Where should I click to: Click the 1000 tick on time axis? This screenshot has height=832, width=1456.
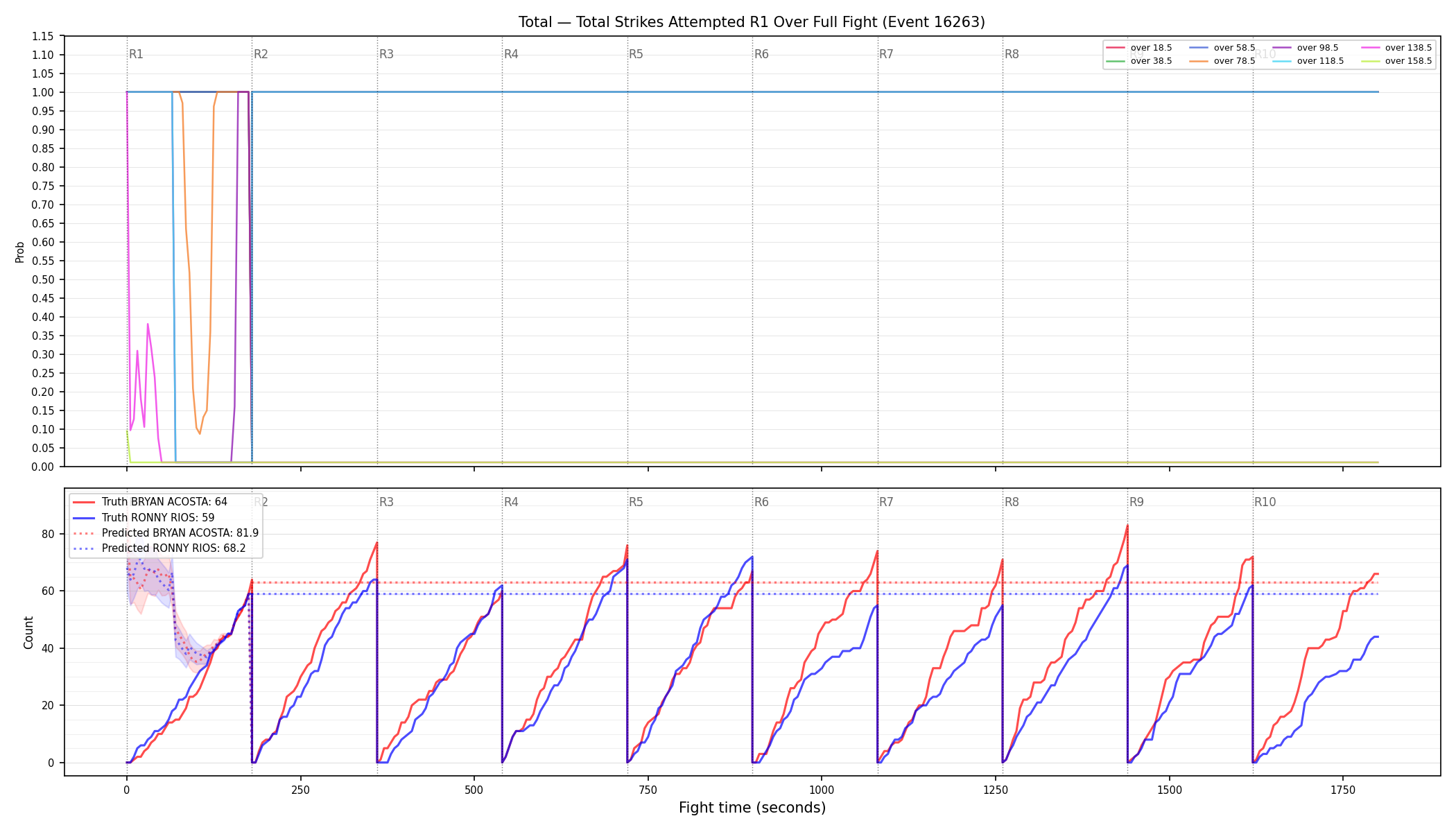click(822, 790)
